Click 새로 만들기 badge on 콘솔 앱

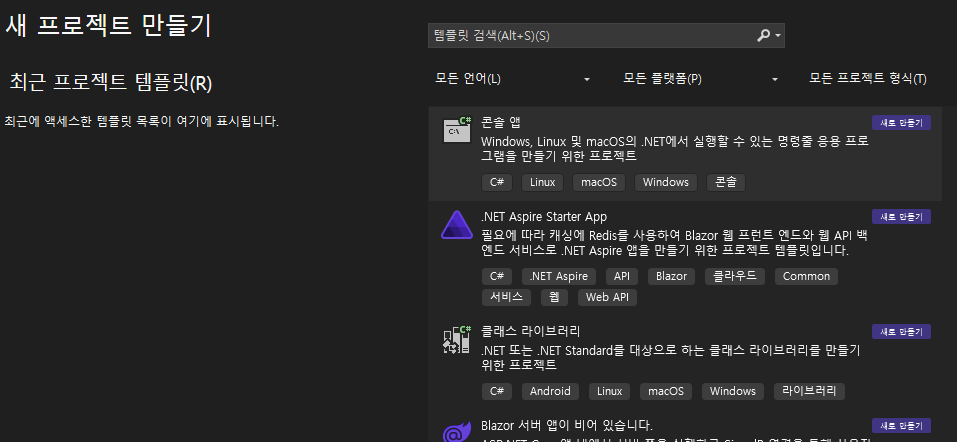(901, 123)
